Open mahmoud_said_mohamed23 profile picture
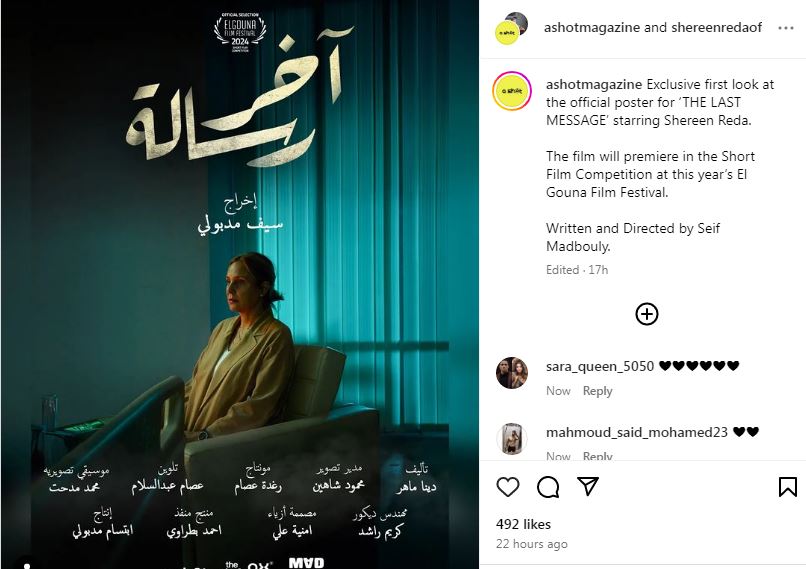This screenshot has height=569, width=806. click(512, 438)
